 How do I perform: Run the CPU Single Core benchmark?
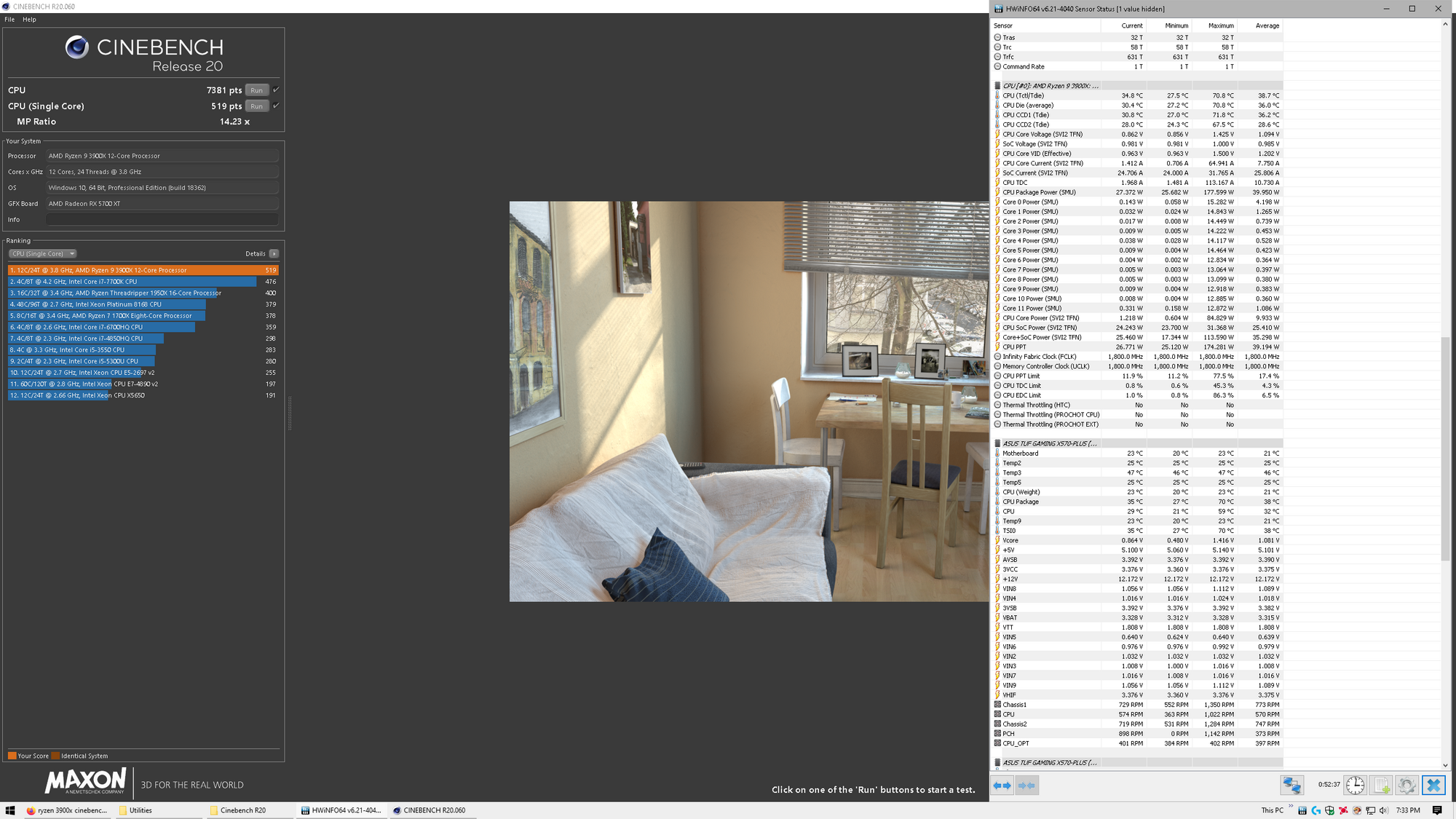256,106
